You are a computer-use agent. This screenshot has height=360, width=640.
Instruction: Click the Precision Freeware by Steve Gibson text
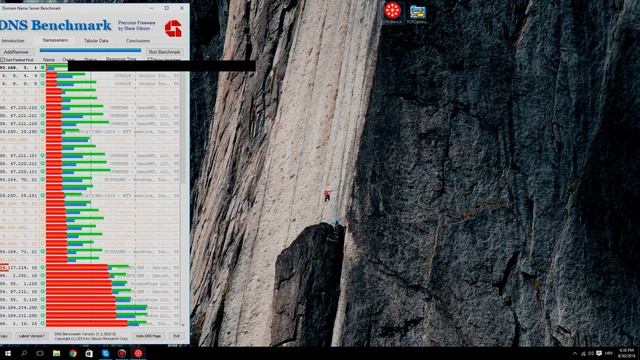[x=136, y=26]
